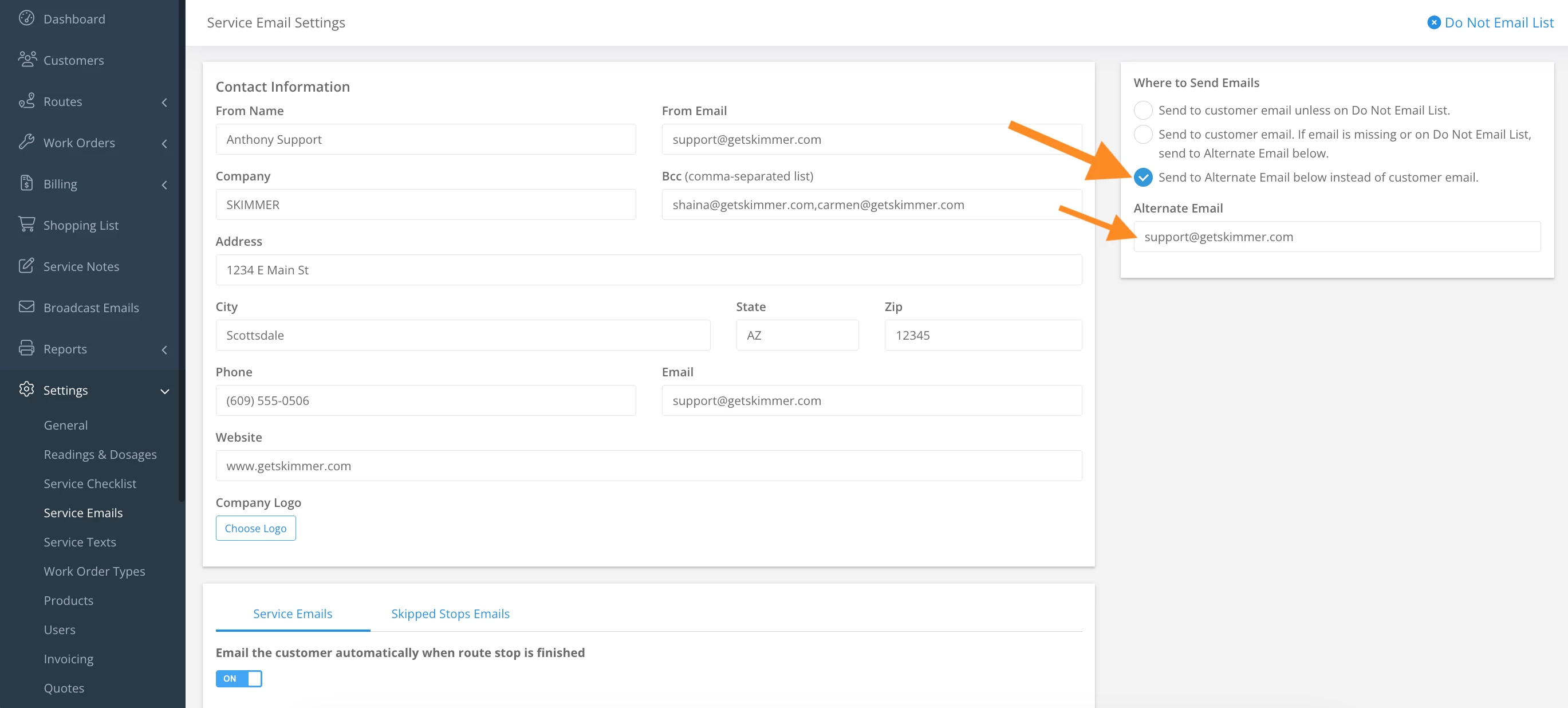This screenshot has width=1568, height=708.
Task: Expand the Routes submenu chevron
Action: (164, 101)
